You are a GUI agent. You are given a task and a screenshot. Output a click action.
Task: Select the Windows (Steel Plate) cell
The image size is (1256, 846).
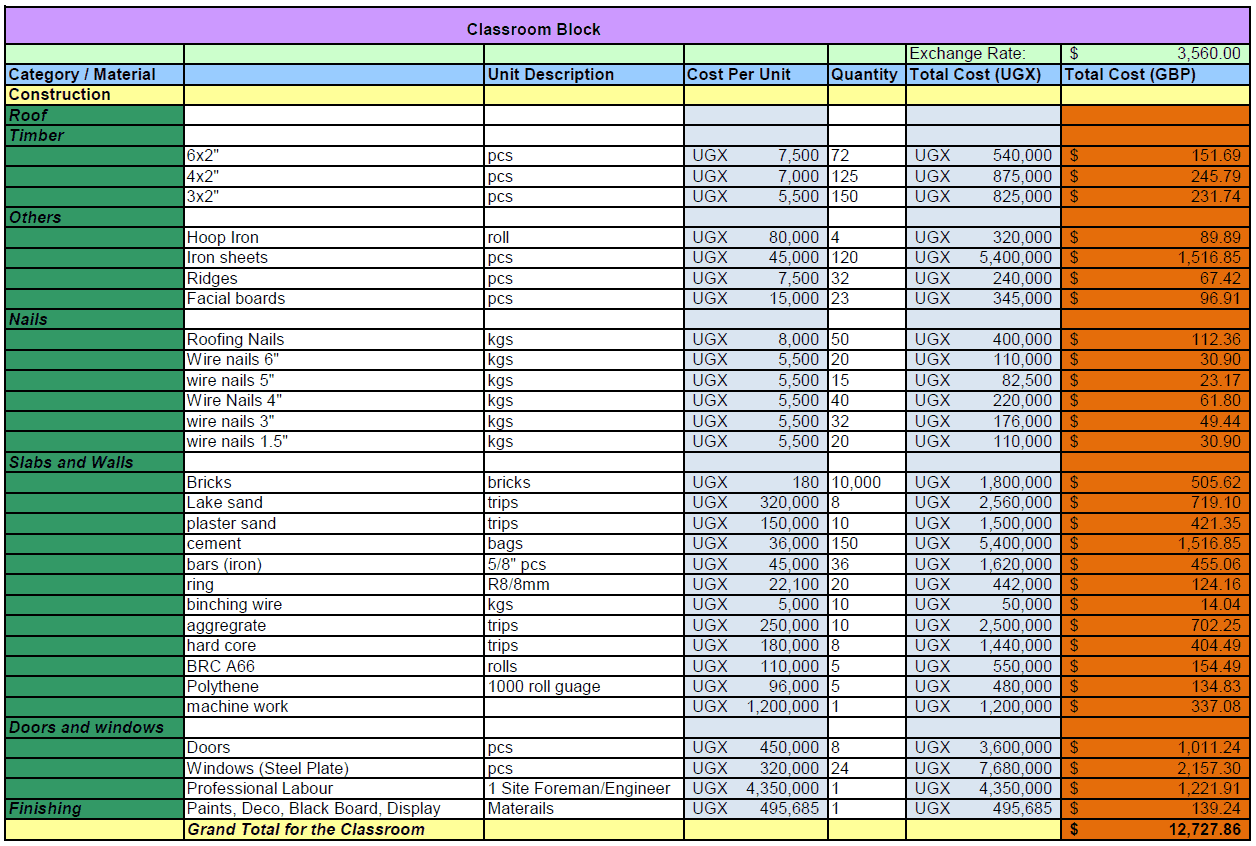(334, 768)
